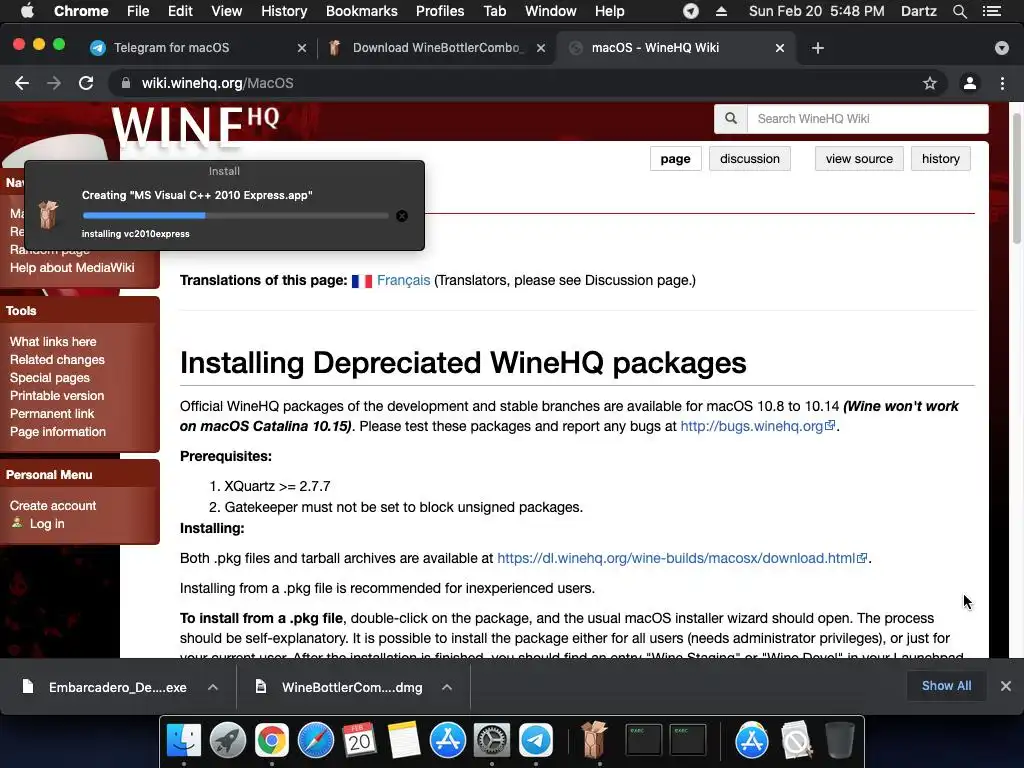Screen dimensions: 1024x768
Task: Open the View menu in menu bar
Action: [x=227, y=11]
